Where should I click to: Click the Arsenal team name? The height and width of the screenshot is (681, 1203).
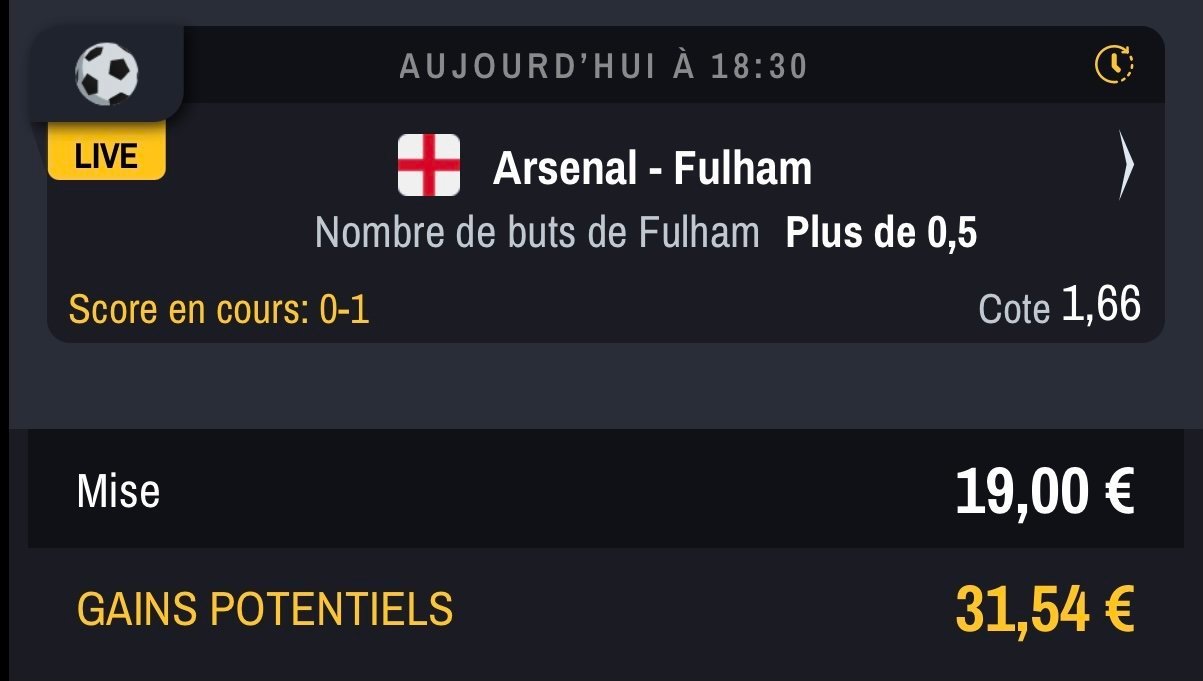point(564,168)
